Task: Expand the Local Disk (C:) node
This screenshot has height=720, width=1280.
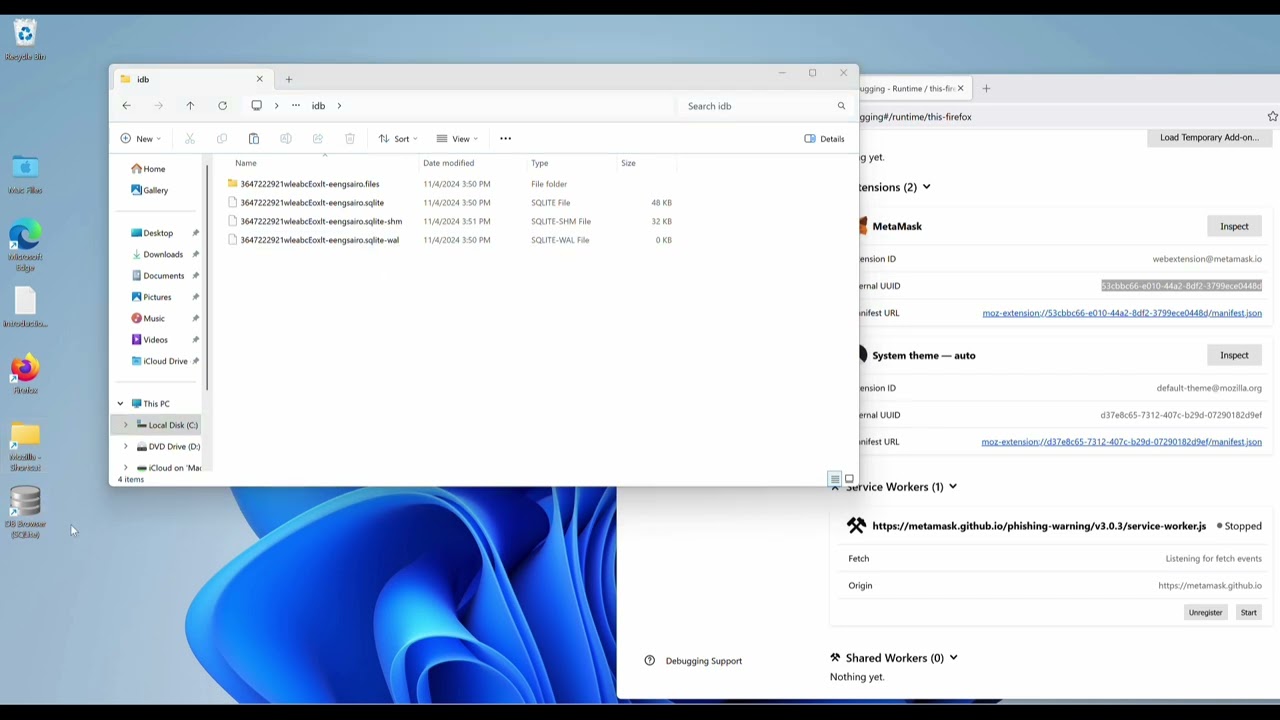Action: (x=126, y=425)
